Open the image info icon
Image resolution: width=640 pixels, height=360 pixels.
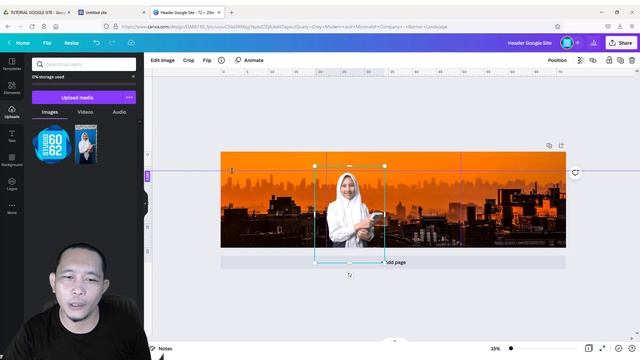coord(221,60)
